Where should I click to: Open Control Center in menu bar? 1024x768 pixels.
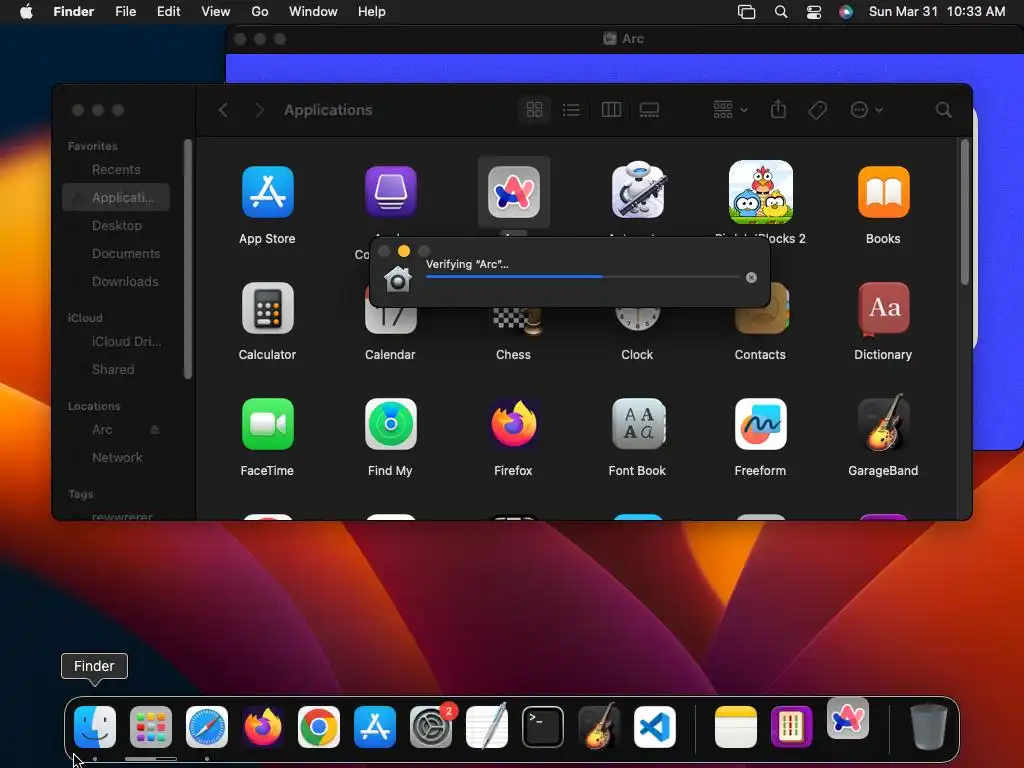814,12
